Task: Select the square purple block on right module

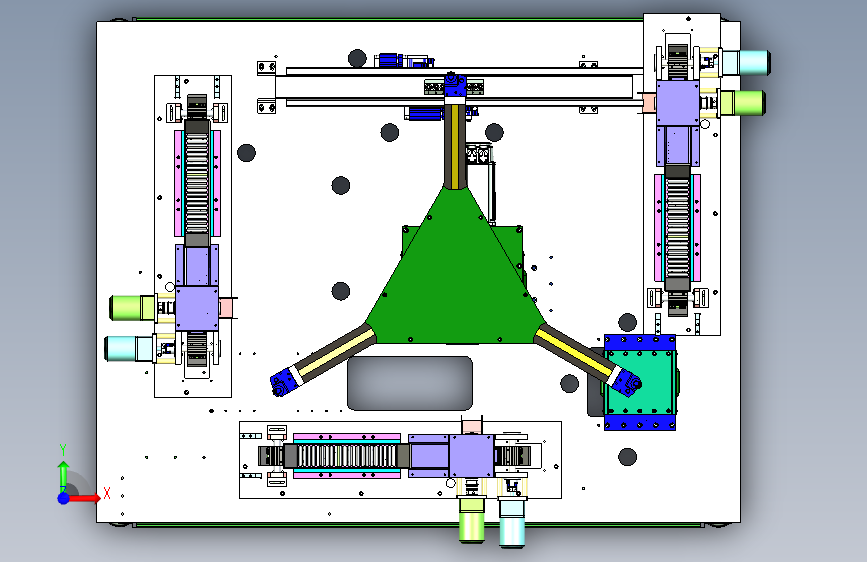Action: pyautogui.click(x=678, y=103)
